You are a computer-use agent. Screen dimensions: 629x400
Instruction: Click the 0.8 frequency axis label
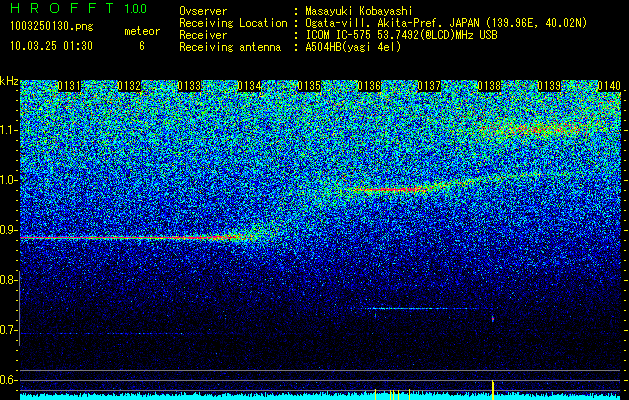tap(8, 280)
